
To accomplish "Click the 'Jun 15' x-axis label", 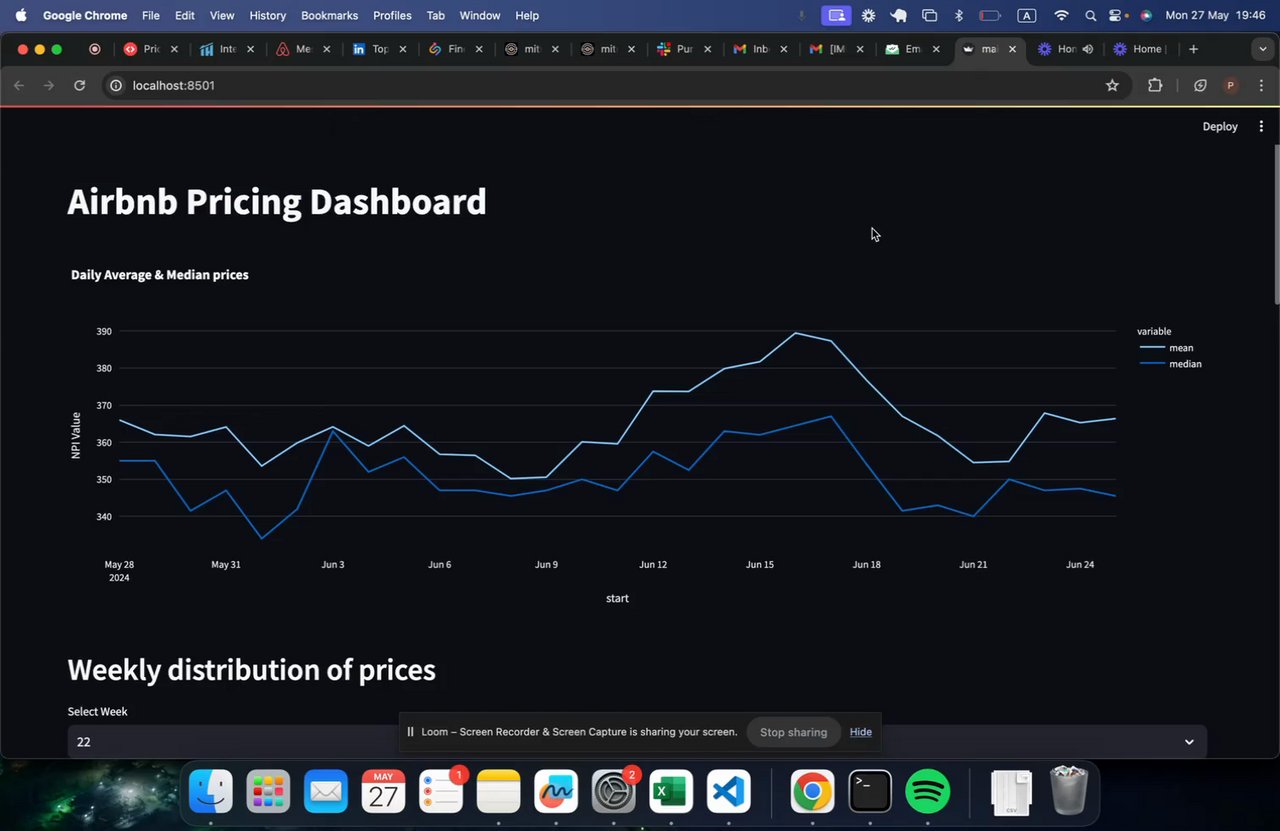I will (x=760, y=565).
